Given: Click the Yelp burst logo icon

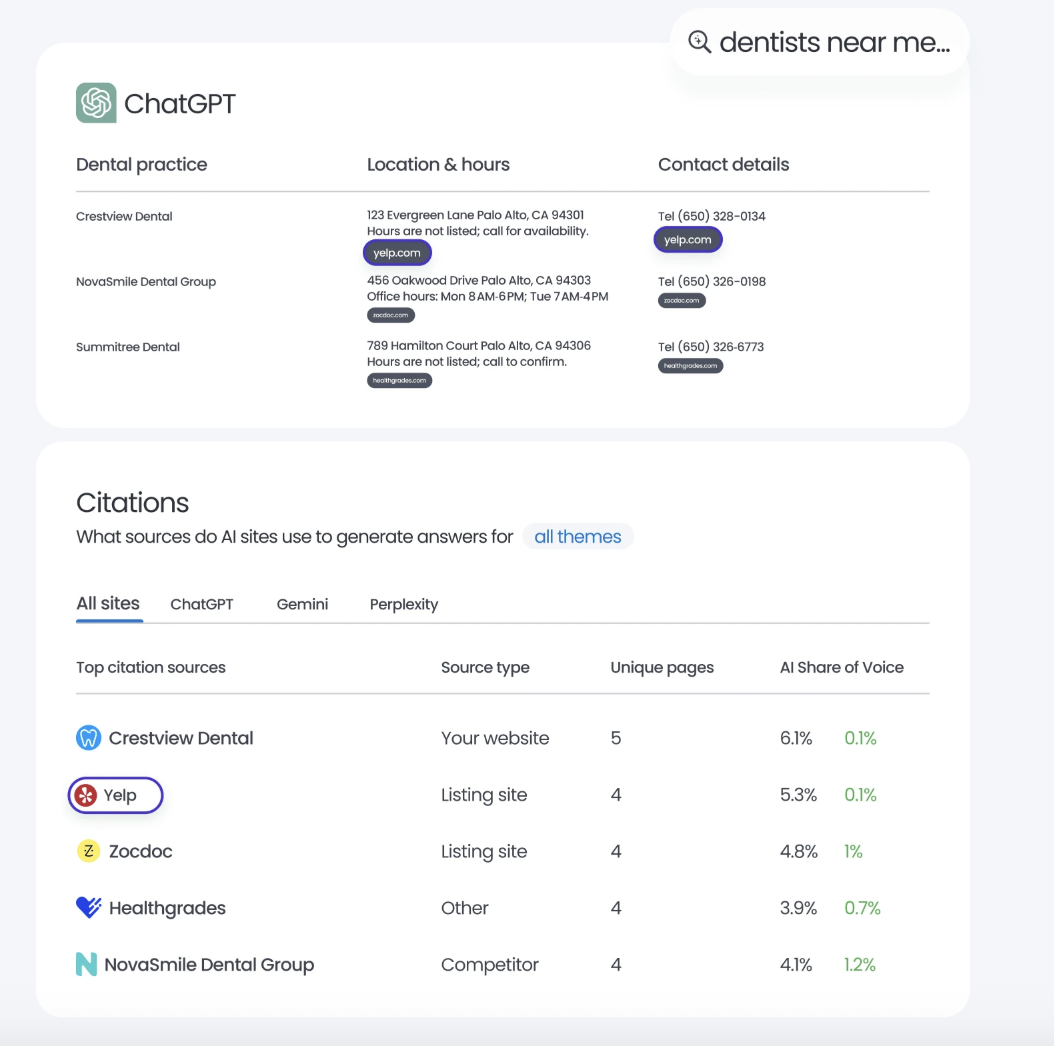Looking at the screenshot, I should [x=85, y=795].
